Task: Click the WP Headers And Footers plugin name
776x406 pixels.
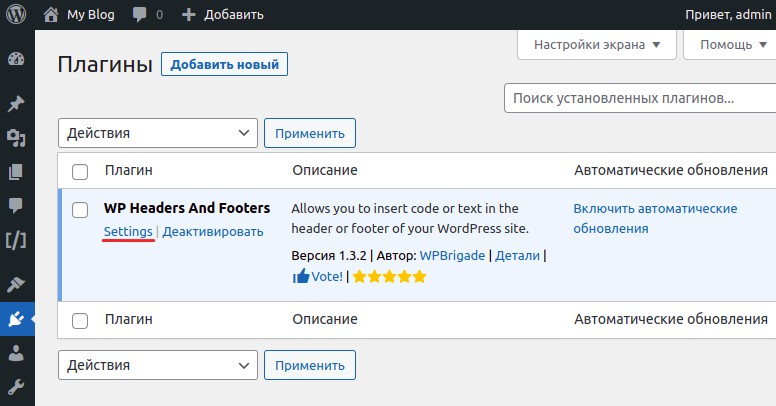Action: pos(187,208)
